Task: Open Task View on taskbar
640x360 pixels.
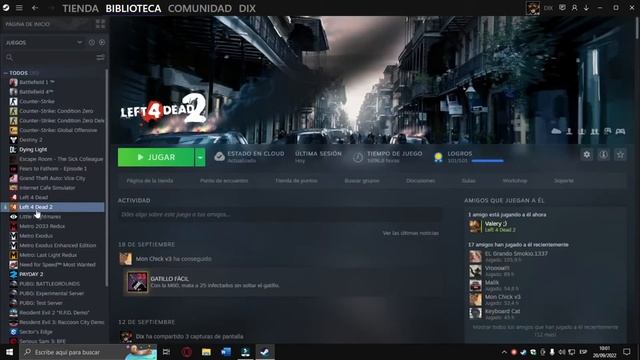Action: (166, 352)
